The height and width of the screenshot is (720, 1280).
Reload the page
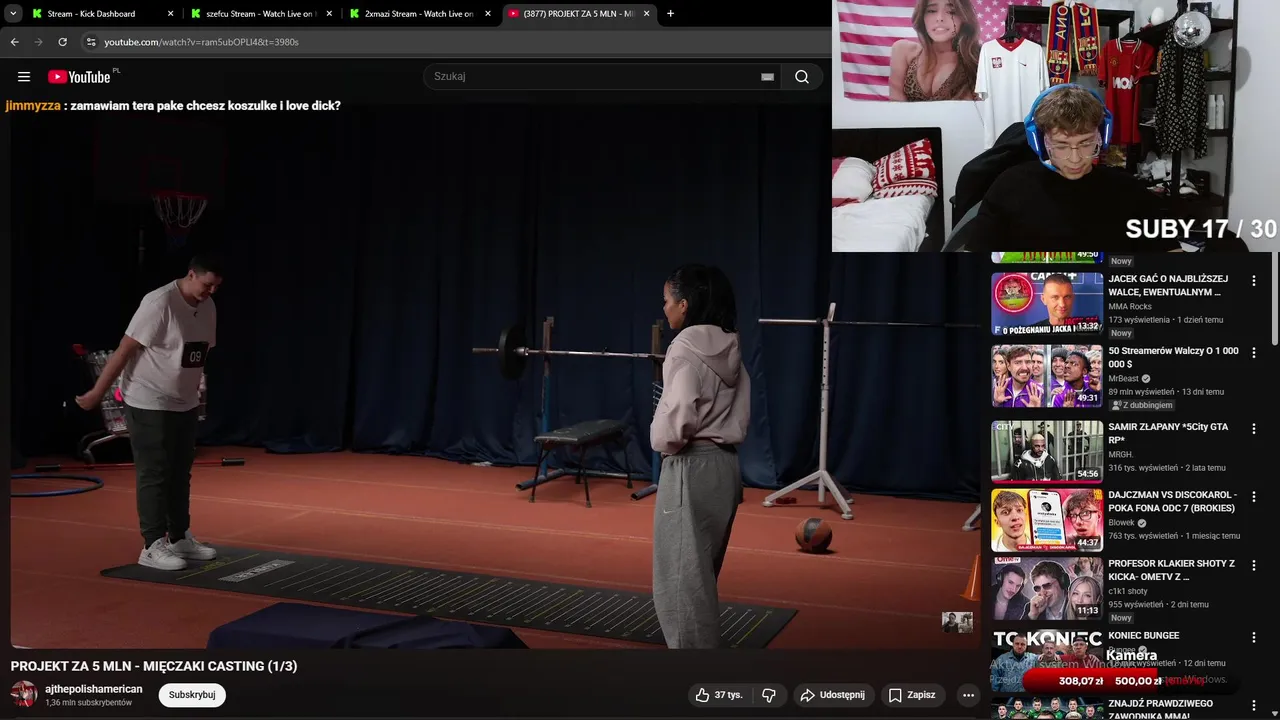(62, 42)
